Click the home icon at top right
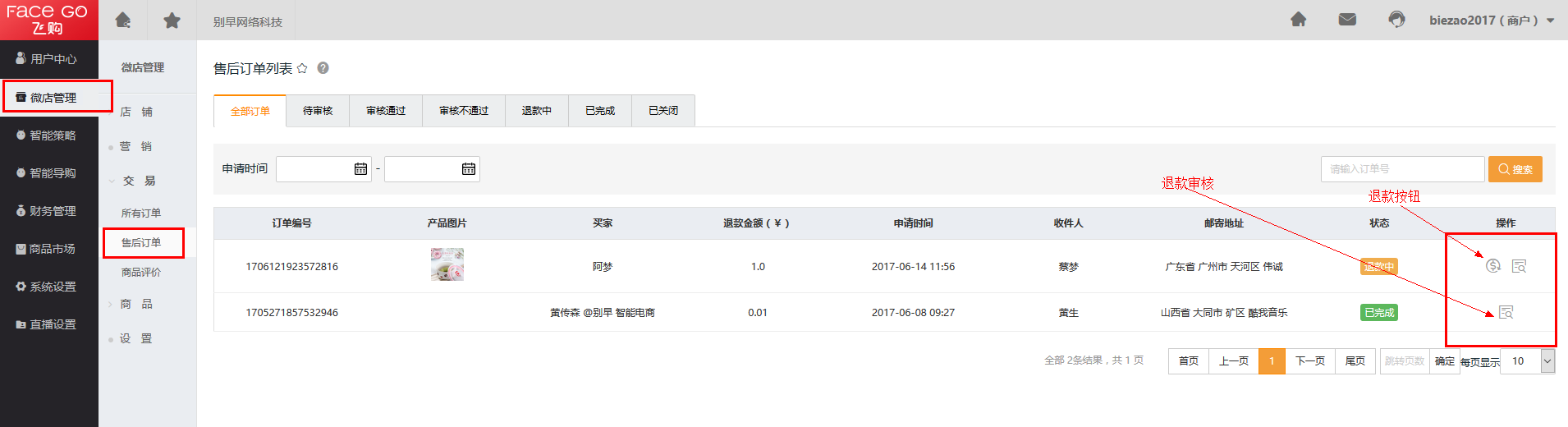 pos(1299,20)
